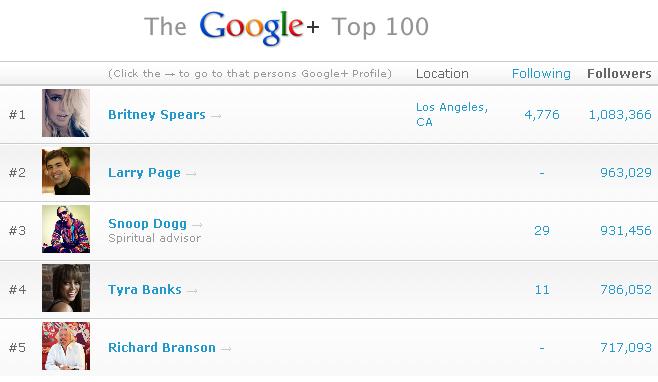Sort the list by Followers column
This screenshot has width=658, height=382.
coord(619,73)
